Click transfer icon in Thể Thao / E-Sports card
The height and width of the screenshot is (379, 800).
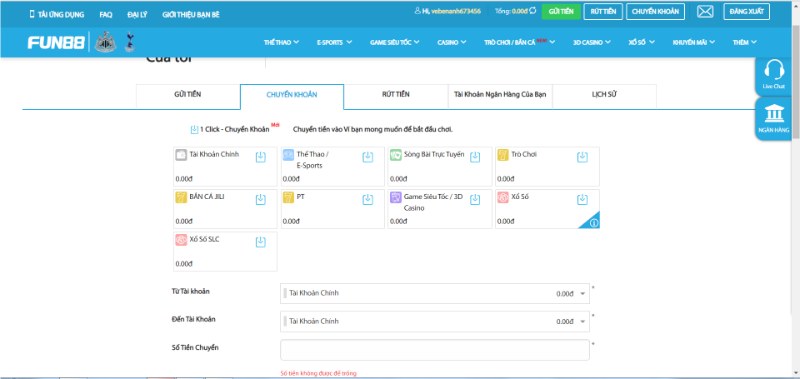click(x=368, y=157)
